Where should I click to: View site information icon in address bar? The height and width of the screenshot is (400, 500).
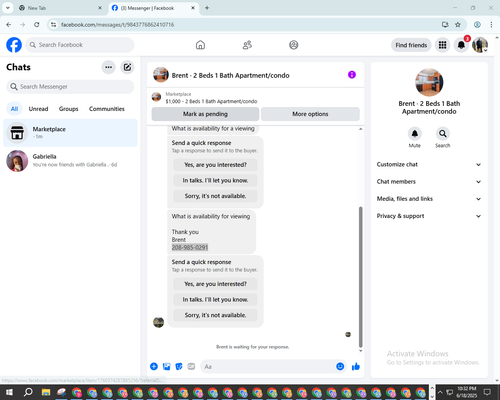[x=53, y=25]
